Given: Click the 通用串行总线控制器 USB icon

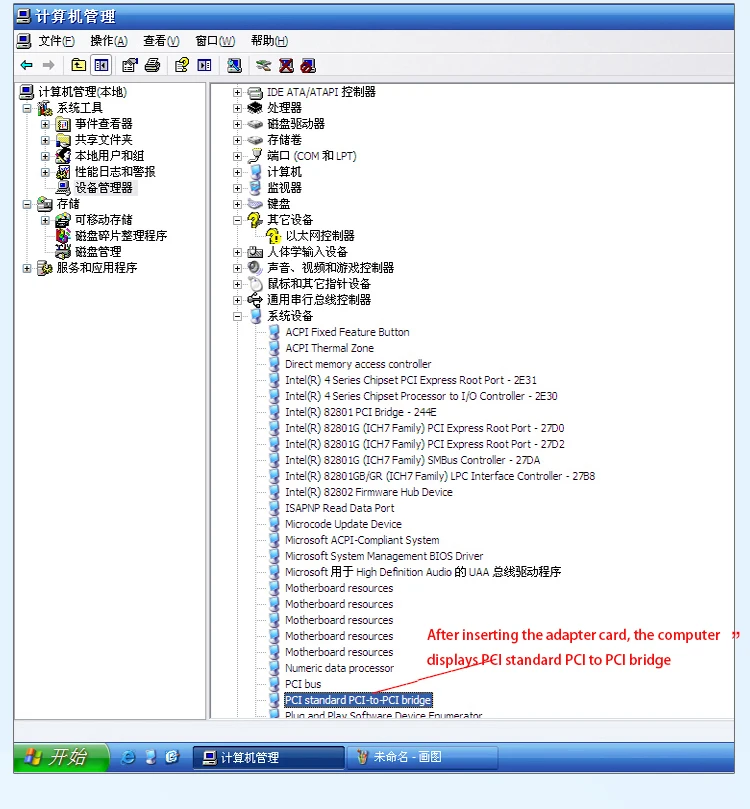Looking at the screenshot, I should [x=255, y=300].
